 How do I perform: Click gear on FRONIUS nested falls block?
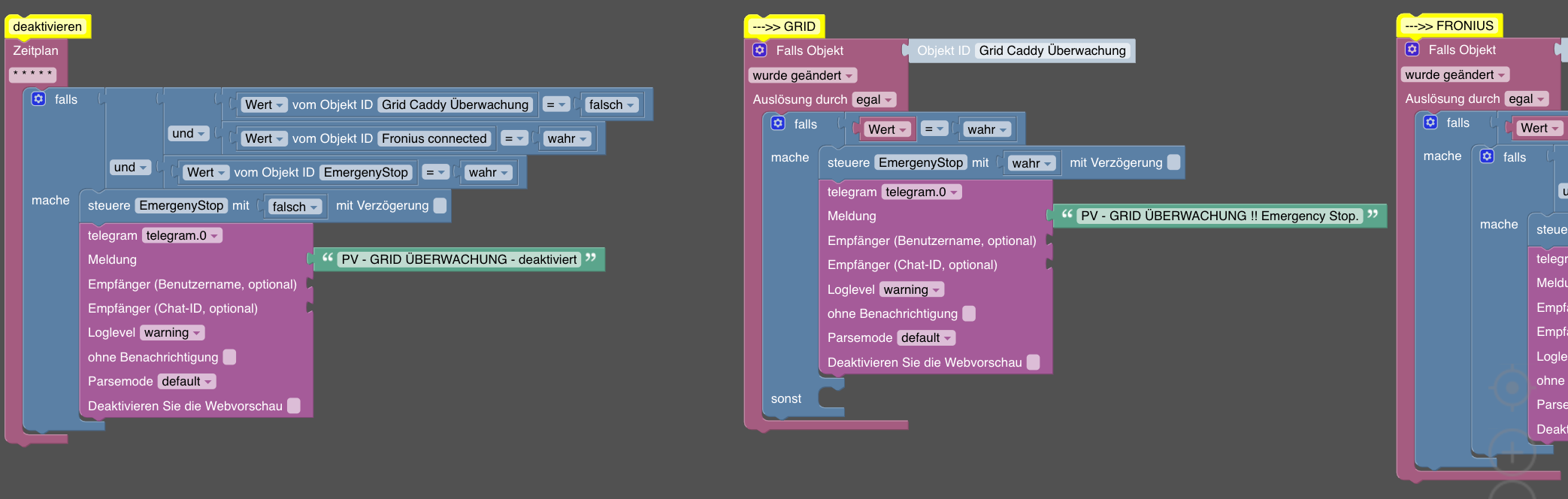[1487, 156]
